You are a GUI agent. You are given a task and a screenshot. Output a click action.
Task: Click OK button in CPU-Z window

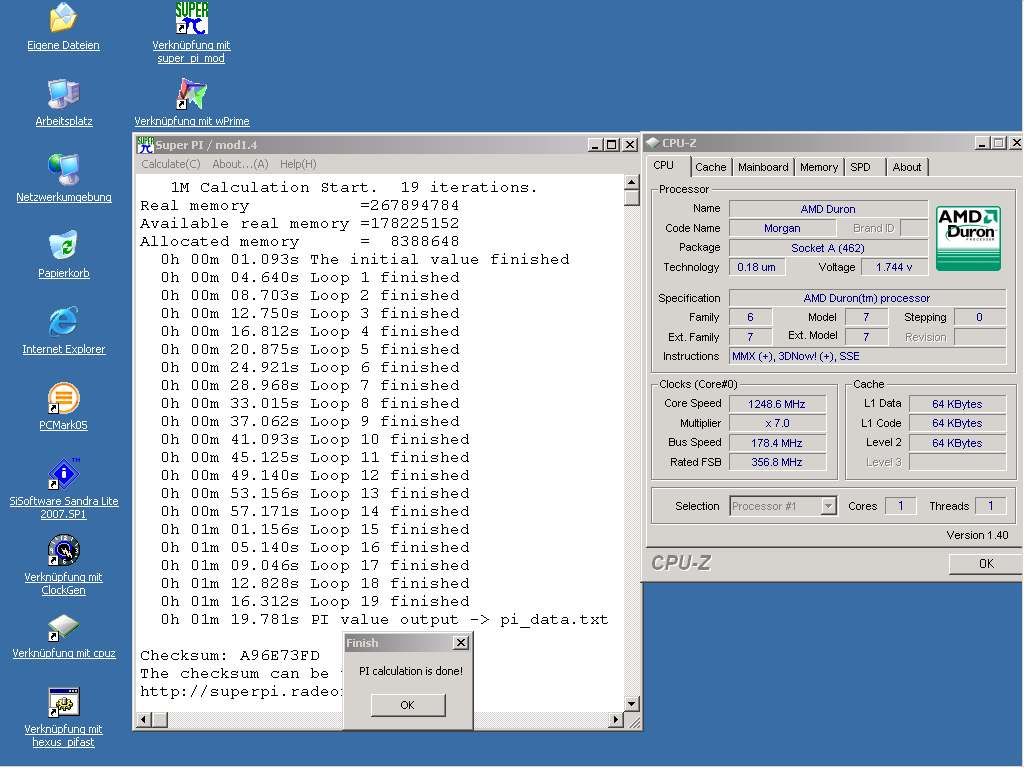click(985, 564)
